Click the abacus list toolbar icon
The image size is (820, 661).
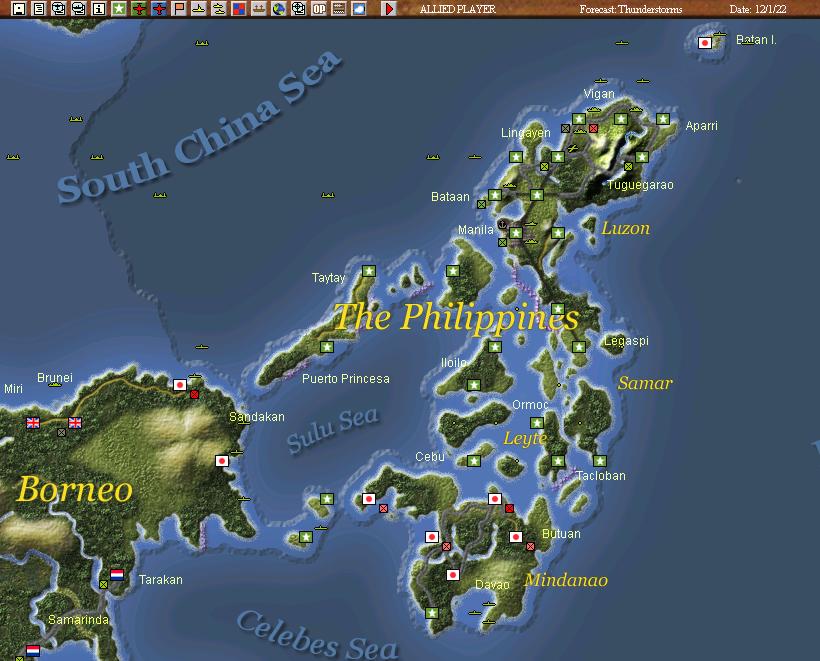339,8
